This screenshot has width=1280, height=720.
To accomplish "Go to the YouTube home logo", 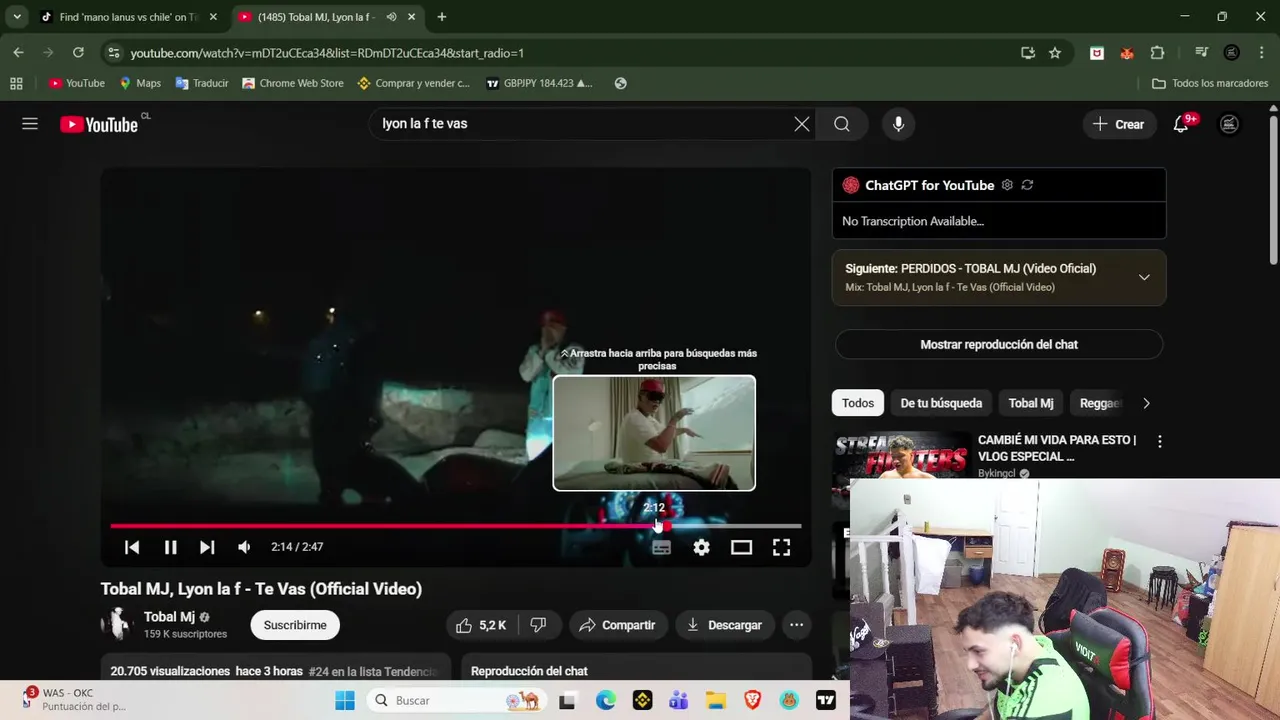I will tap(98, 124).
